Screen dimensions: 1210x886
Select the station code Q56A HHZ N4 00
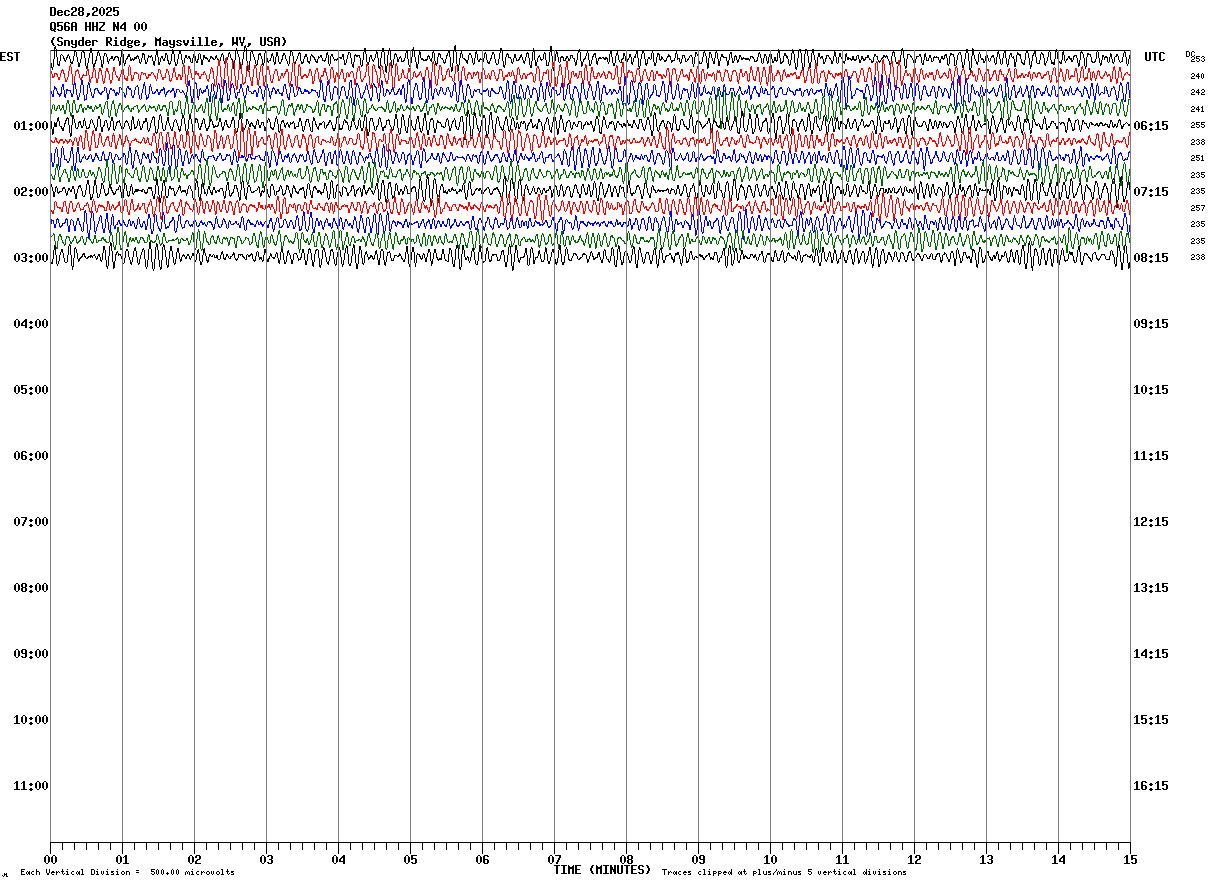pyautogui.click(x=98, y=27)
